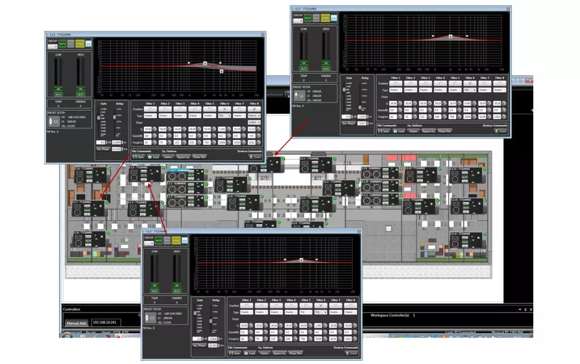
Task: Click yellow button in top-right EQ window header
Action: pyautogui.click(x=325, y=18)
